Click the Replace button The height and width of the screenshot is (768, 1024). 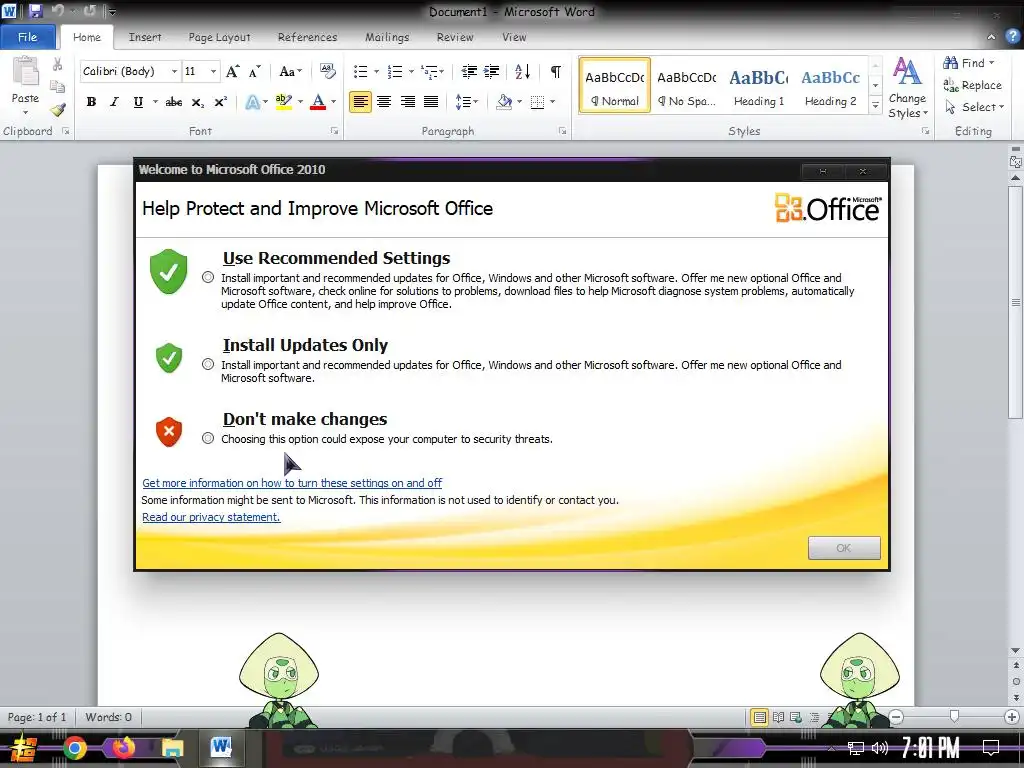[972, 85]
